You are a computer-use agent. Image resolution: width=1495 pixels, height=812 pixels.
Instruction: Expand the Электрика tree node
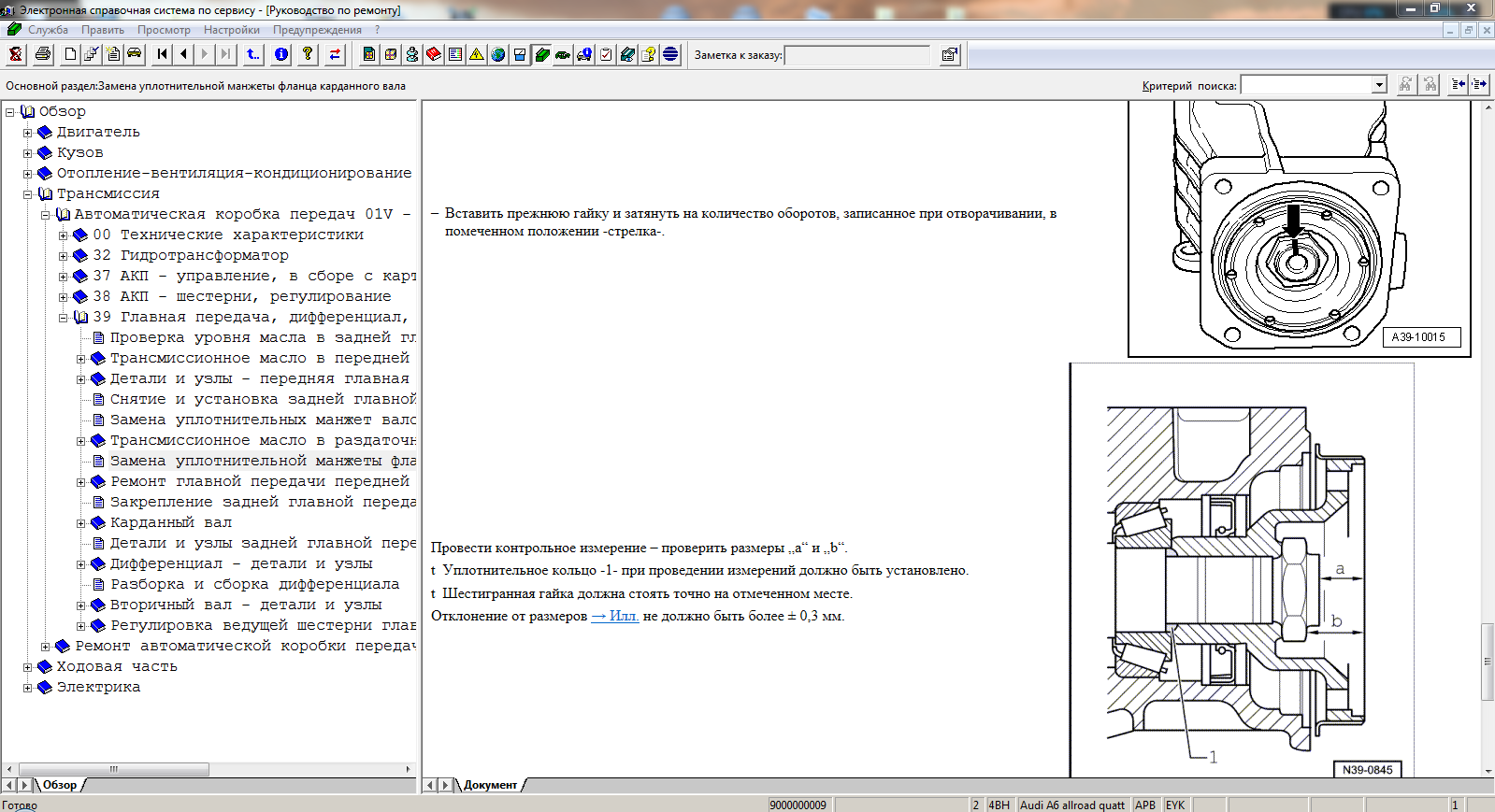[28, 688]
